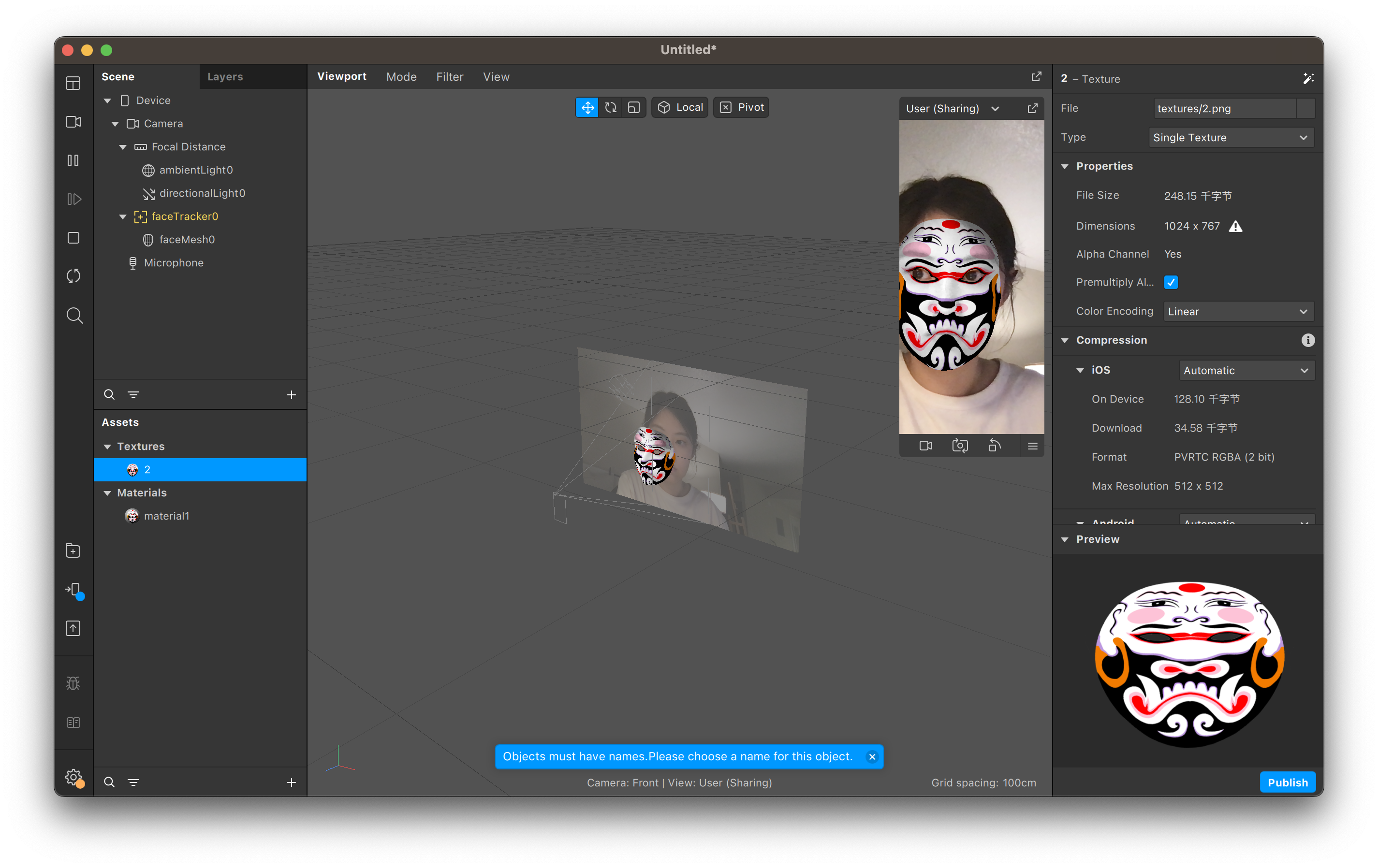Collapse the Camera tree node
Viewport: 1378px width, 868px height.
[115, 124]
